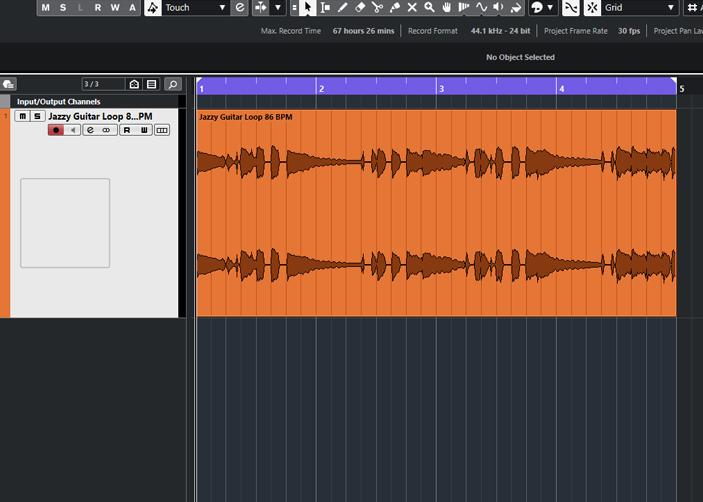Select the Range Selection tool
This screenshot has height=502, width=703.
(x=325, y=8)
